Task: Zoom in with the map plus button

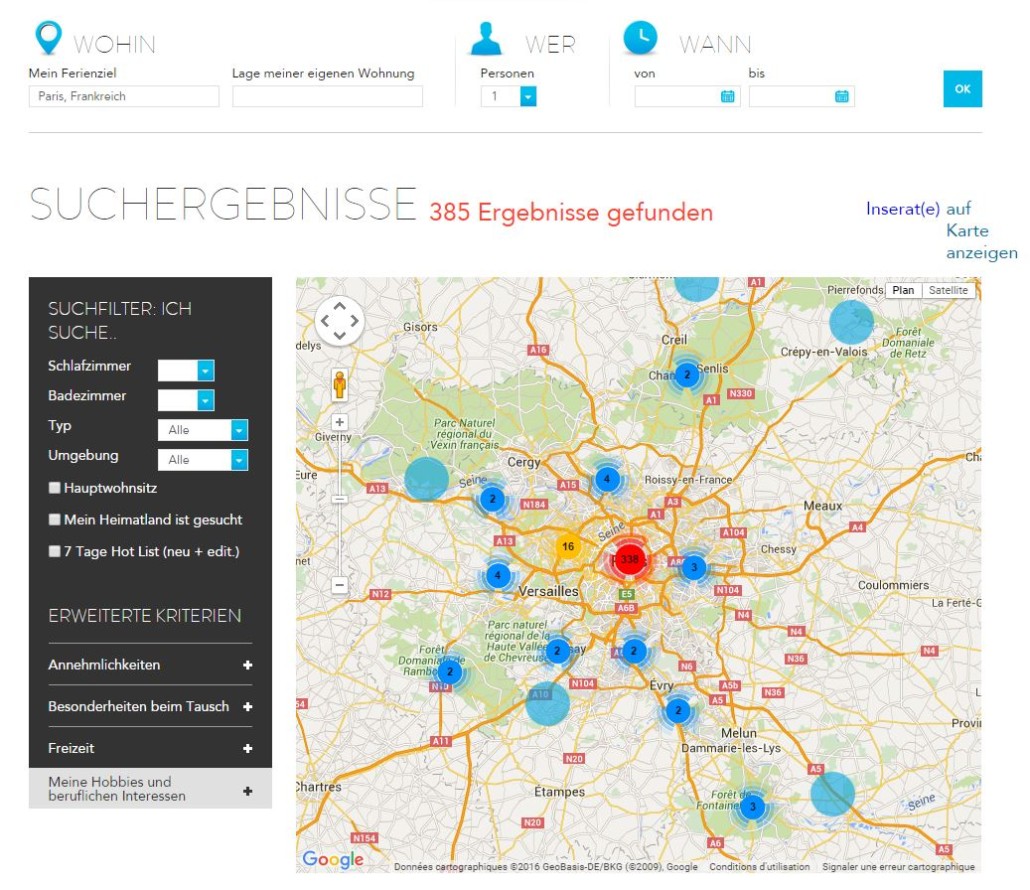Action: tap(339, 422)
